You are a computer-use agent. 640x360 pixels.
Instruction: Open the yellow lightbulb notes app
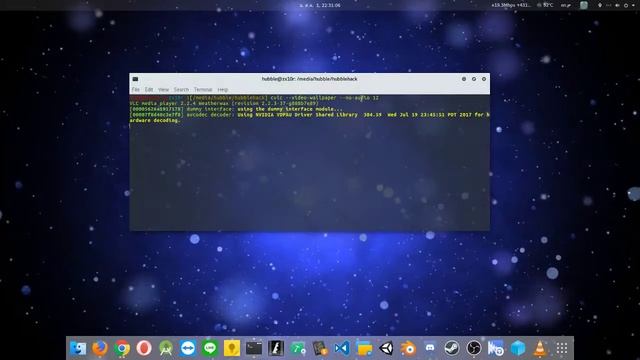(x=232, y=348)
